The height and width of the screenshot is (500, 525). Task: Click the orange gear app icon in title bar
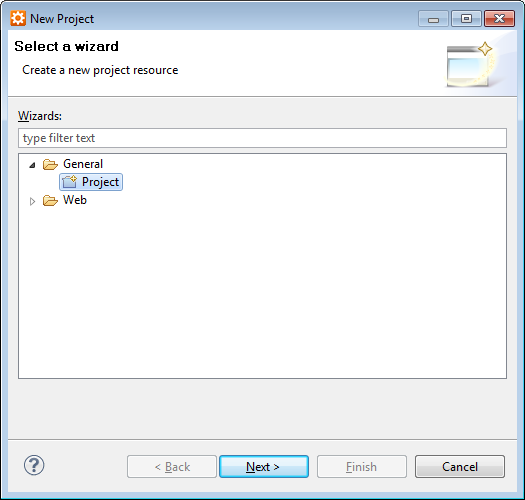click(x=18, y=18)
